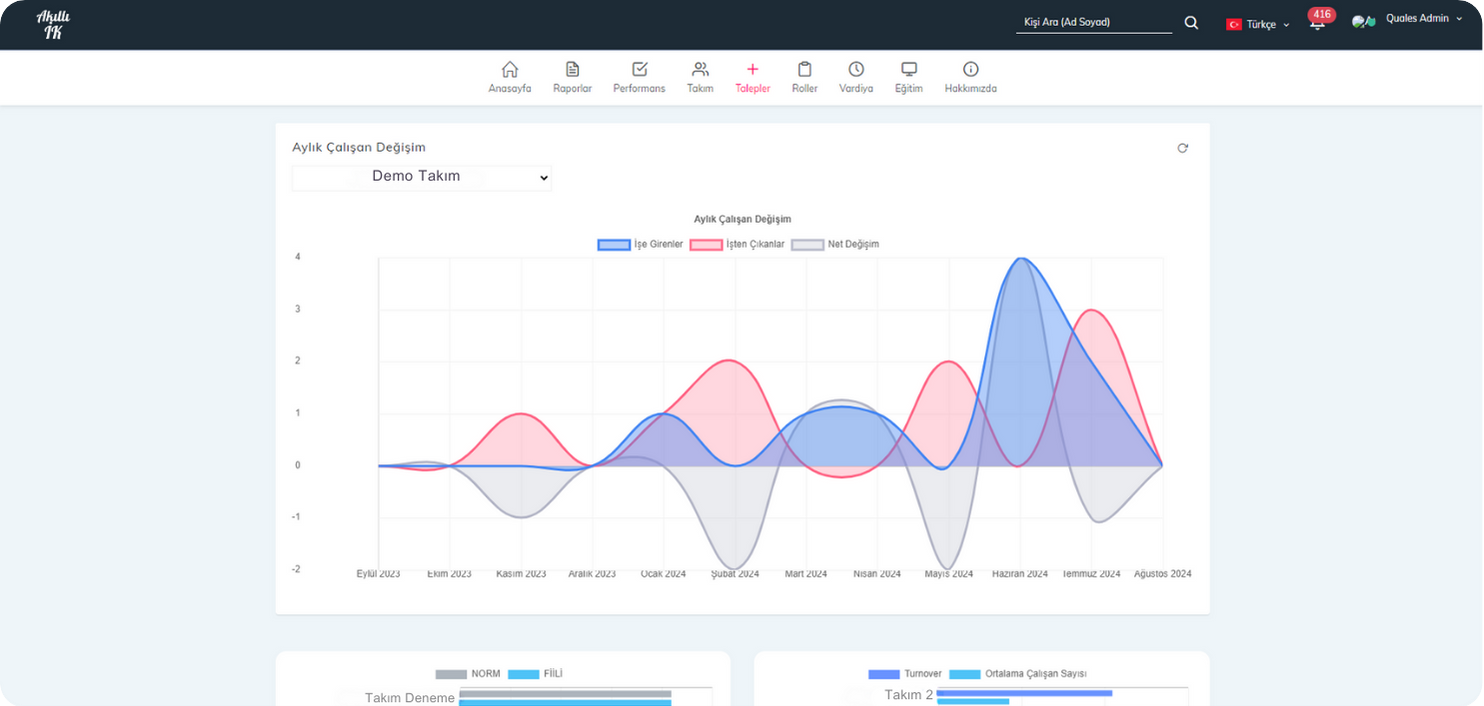Click the Temmuz 2024 axis label
This screenshot has width=1484, height=706.
1091,574
